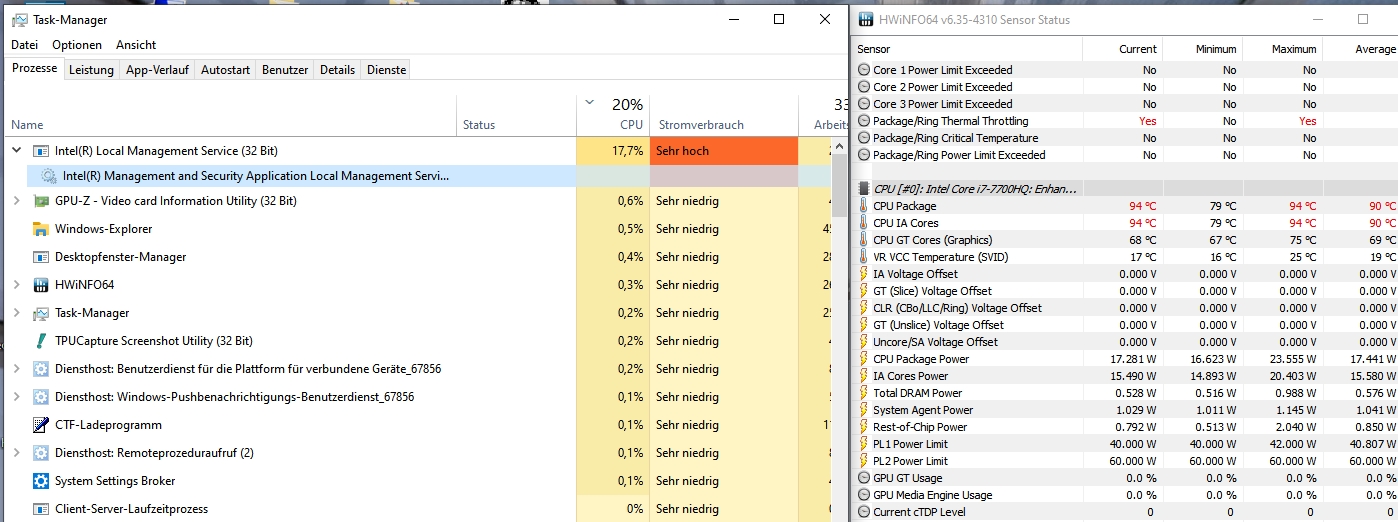Screen dimensions: 1398x522
Task: Click the Core 1 Power Limit Exceeded icon
Action: 864,70
